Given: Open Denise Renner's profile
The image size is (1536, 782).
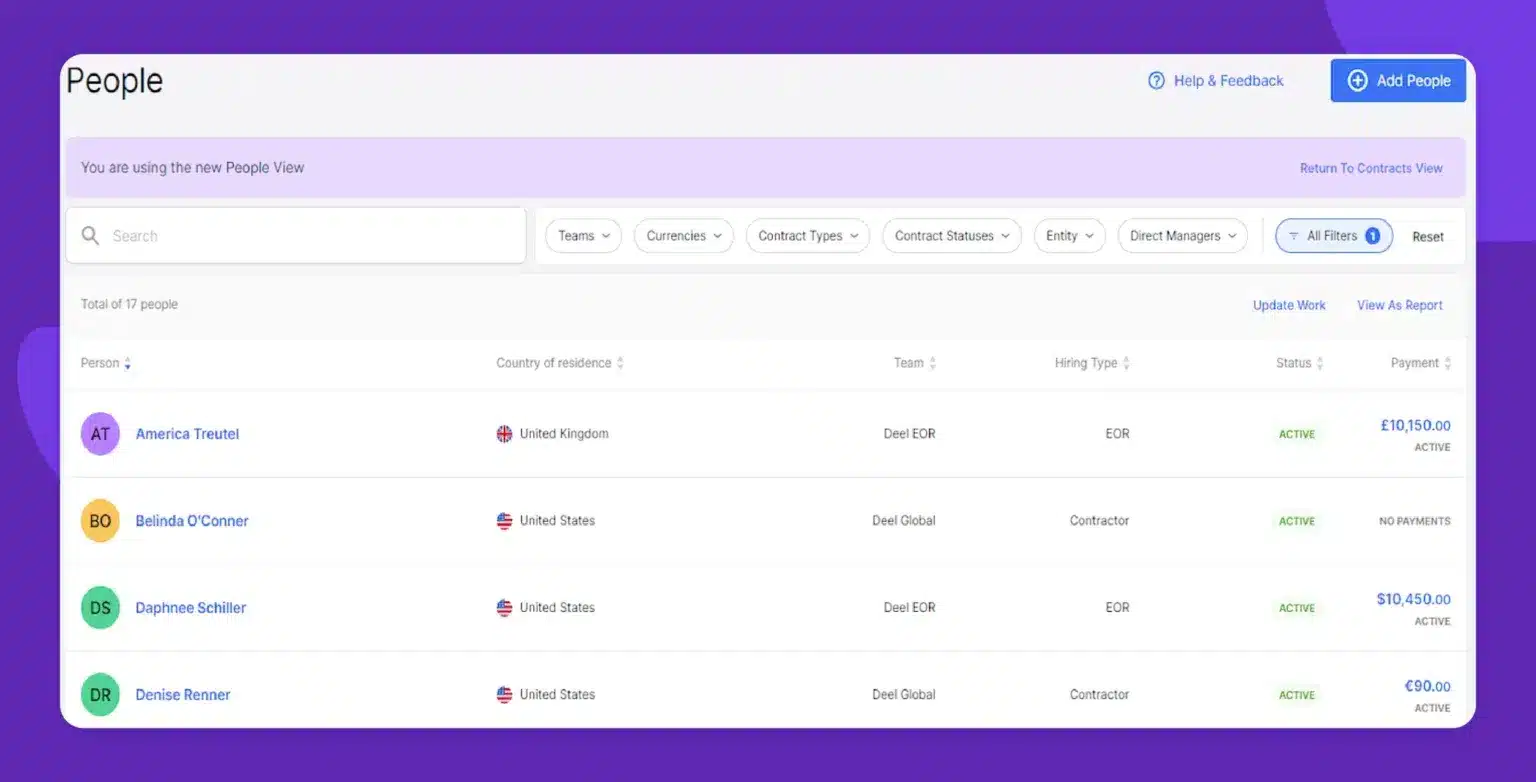Looking at the screenshot, I should (x=183, y=695).
